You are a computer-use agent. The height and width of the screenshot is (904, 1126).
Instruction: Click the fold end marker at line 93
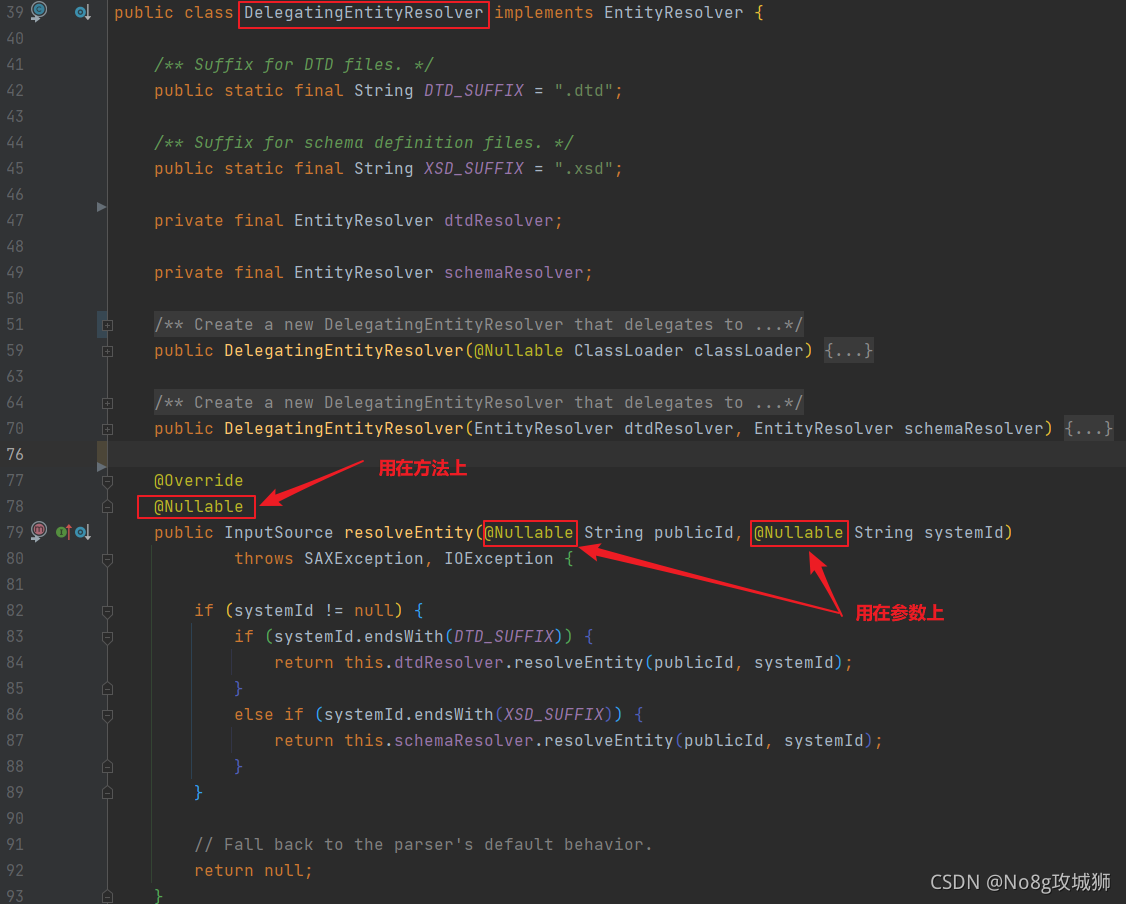tap(107, 896)
